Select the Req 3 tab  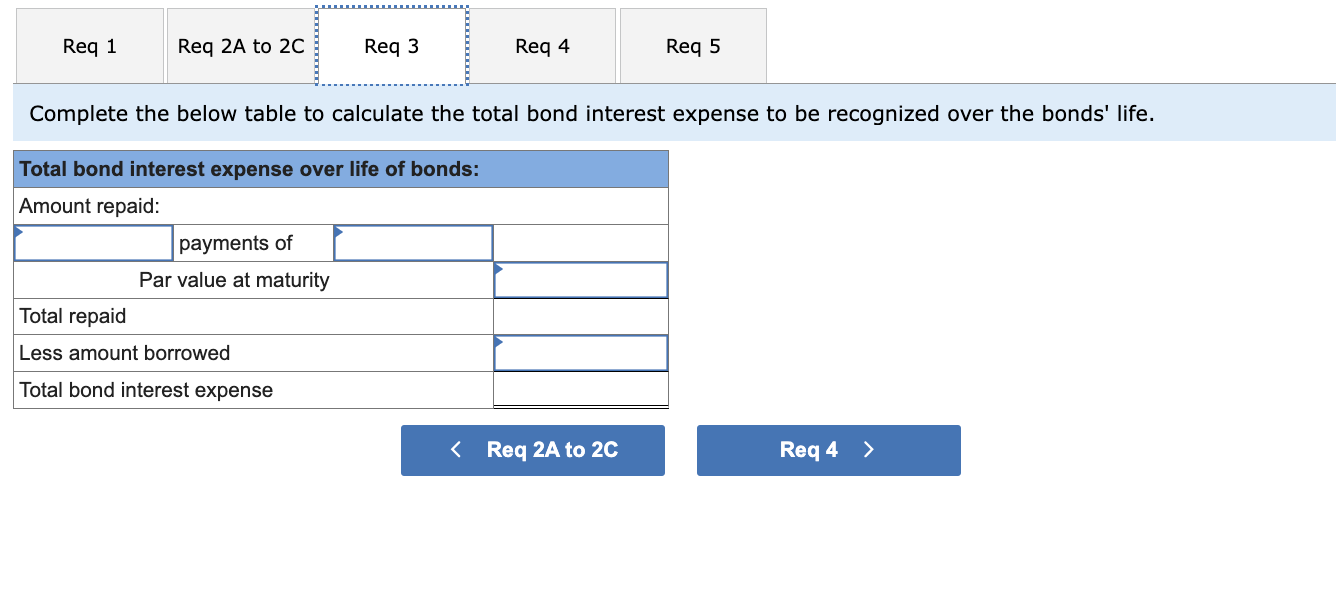pos(391,45)
